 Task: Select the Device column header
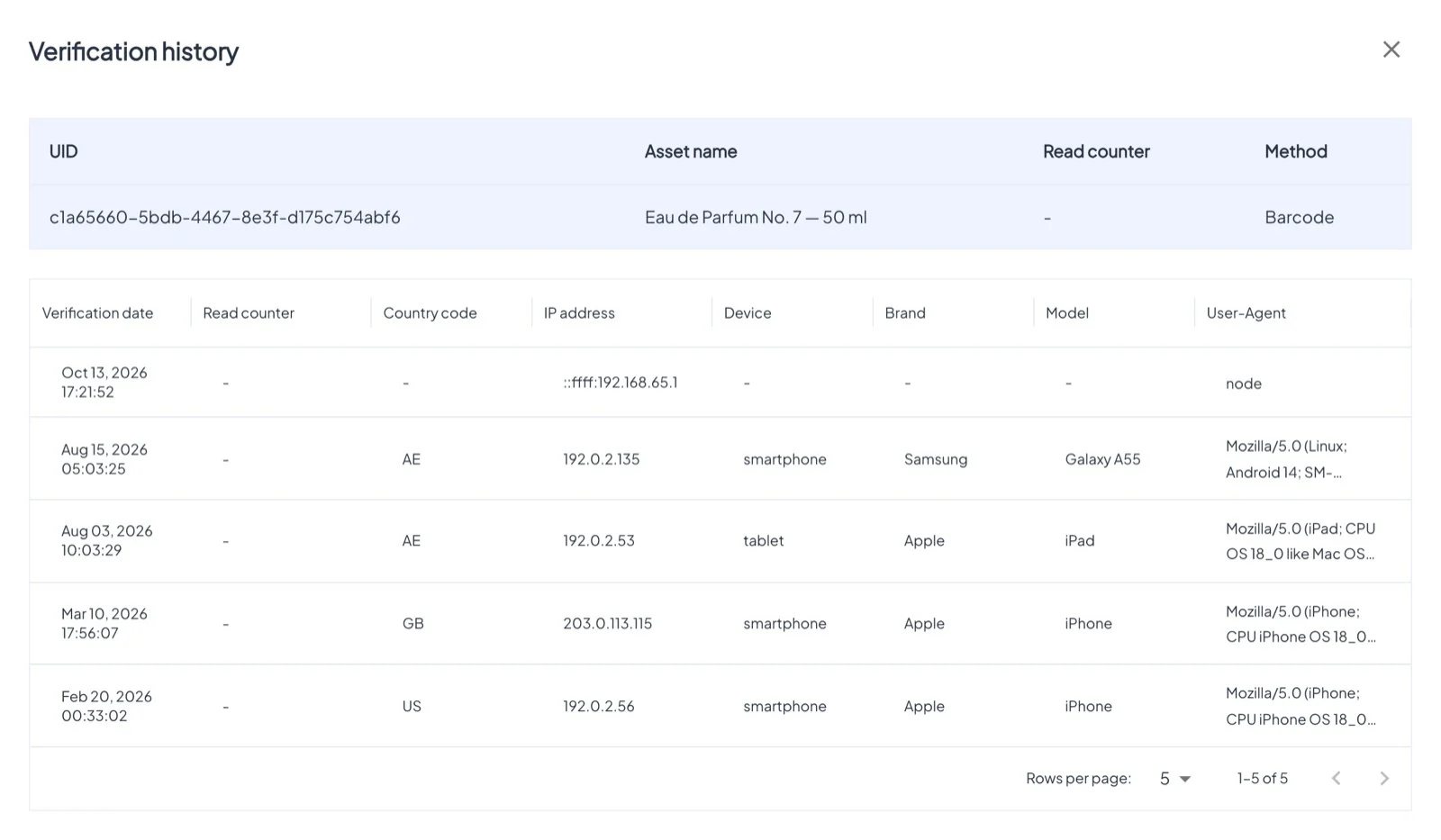[x=748, y=313]
